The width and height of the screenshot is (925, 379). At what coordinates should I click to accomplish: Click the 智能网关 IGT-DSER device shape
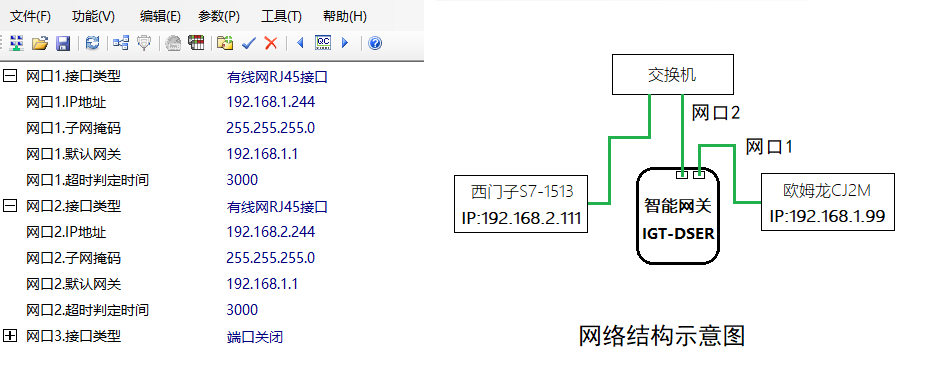678,216
